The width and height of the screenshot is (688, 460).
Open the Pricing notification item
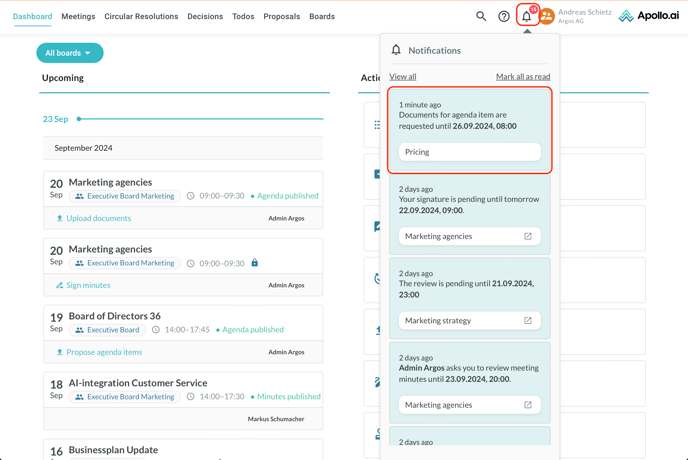tap(469, 152)
